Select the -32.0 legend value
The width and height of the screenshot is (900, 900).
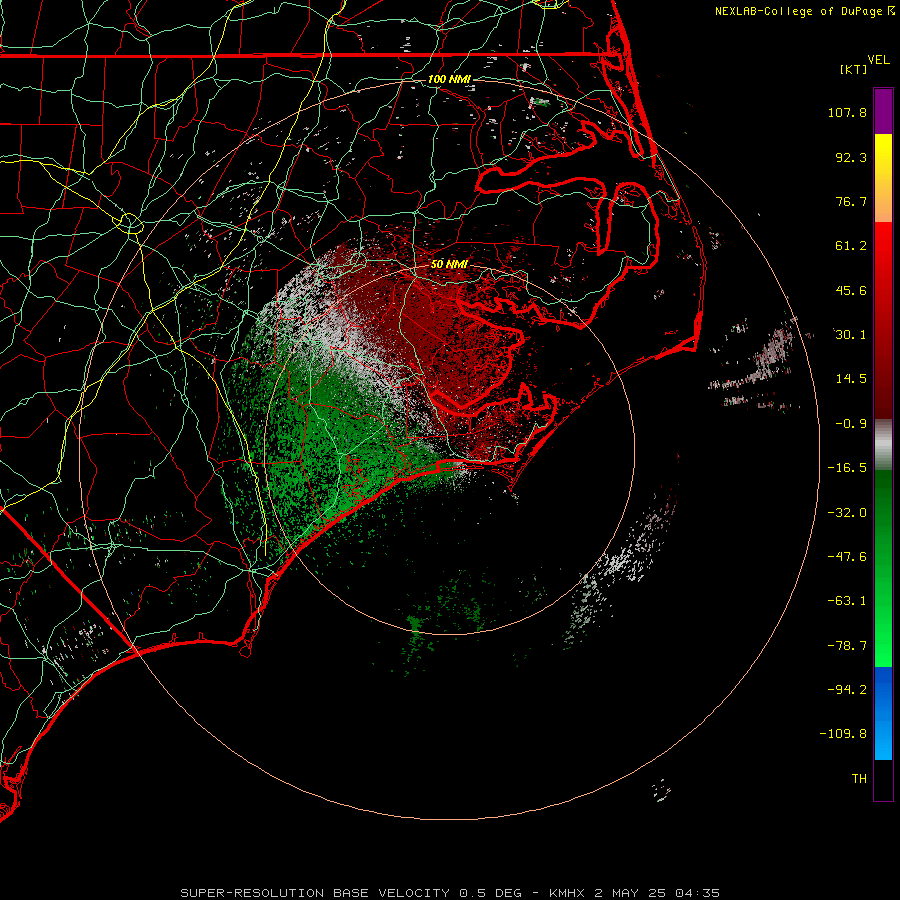[x=847, y=513]
